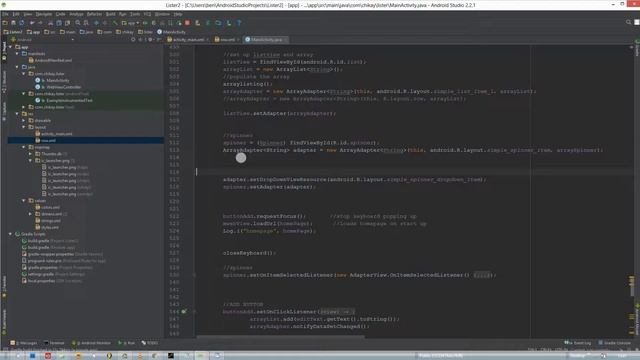The height and width of the screenshot is (360, 640).
Task: Open the Terminal tool window
Action: [54, 343]
